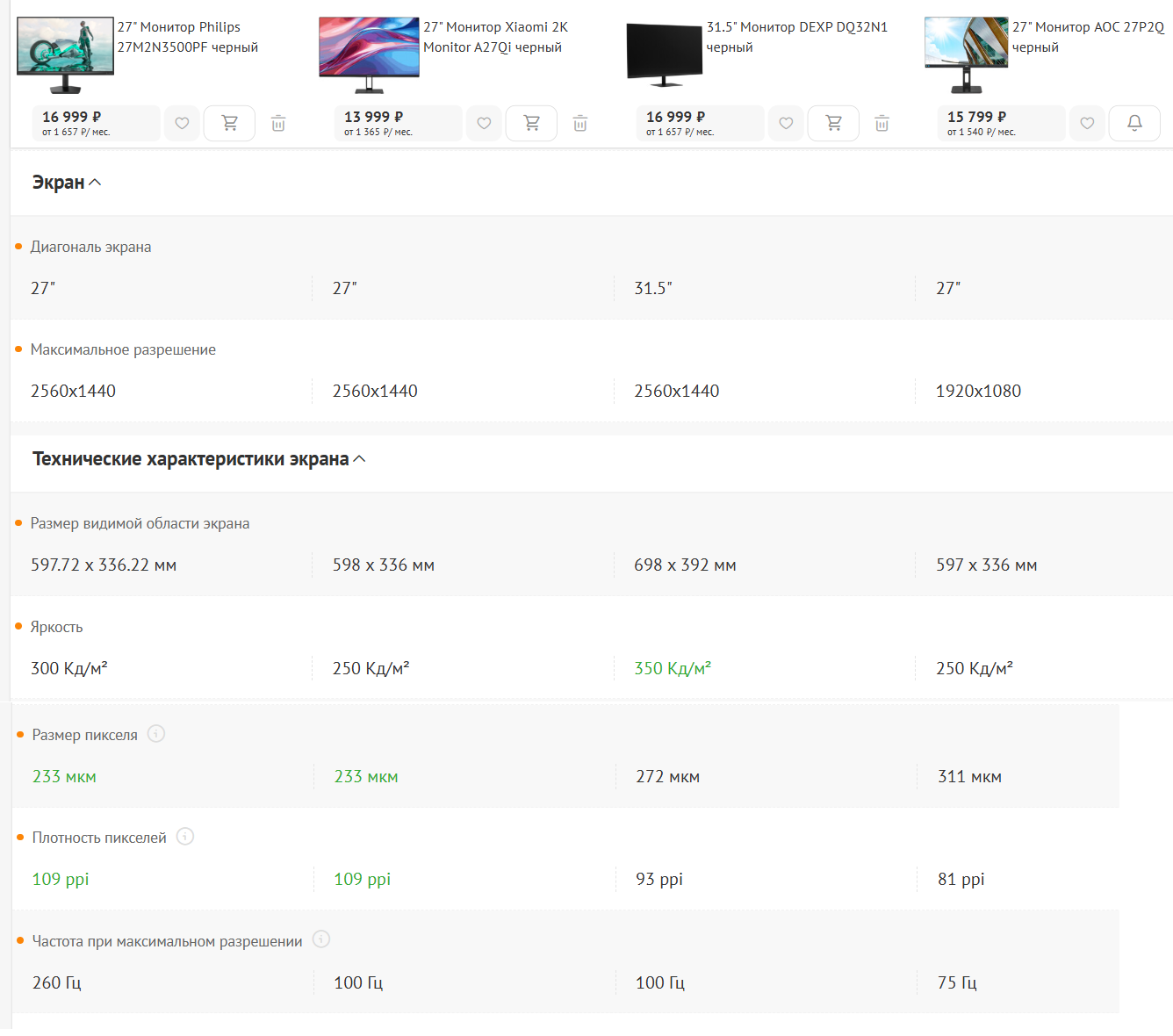Click the 16 999 ₽ price of DEXP
The width and height of the screenshot is (1173, 1036).
(x=676, y=117)
